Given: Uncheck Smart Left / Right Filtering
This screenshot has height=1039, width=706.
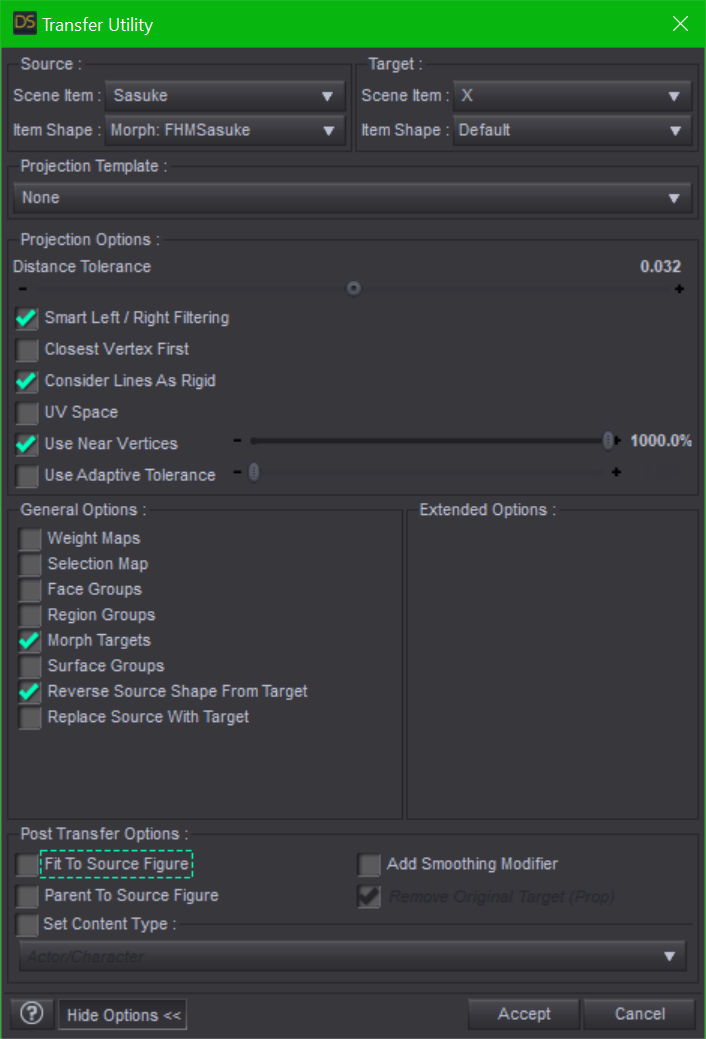Looking at the screenshot, I should pos(28,319).
